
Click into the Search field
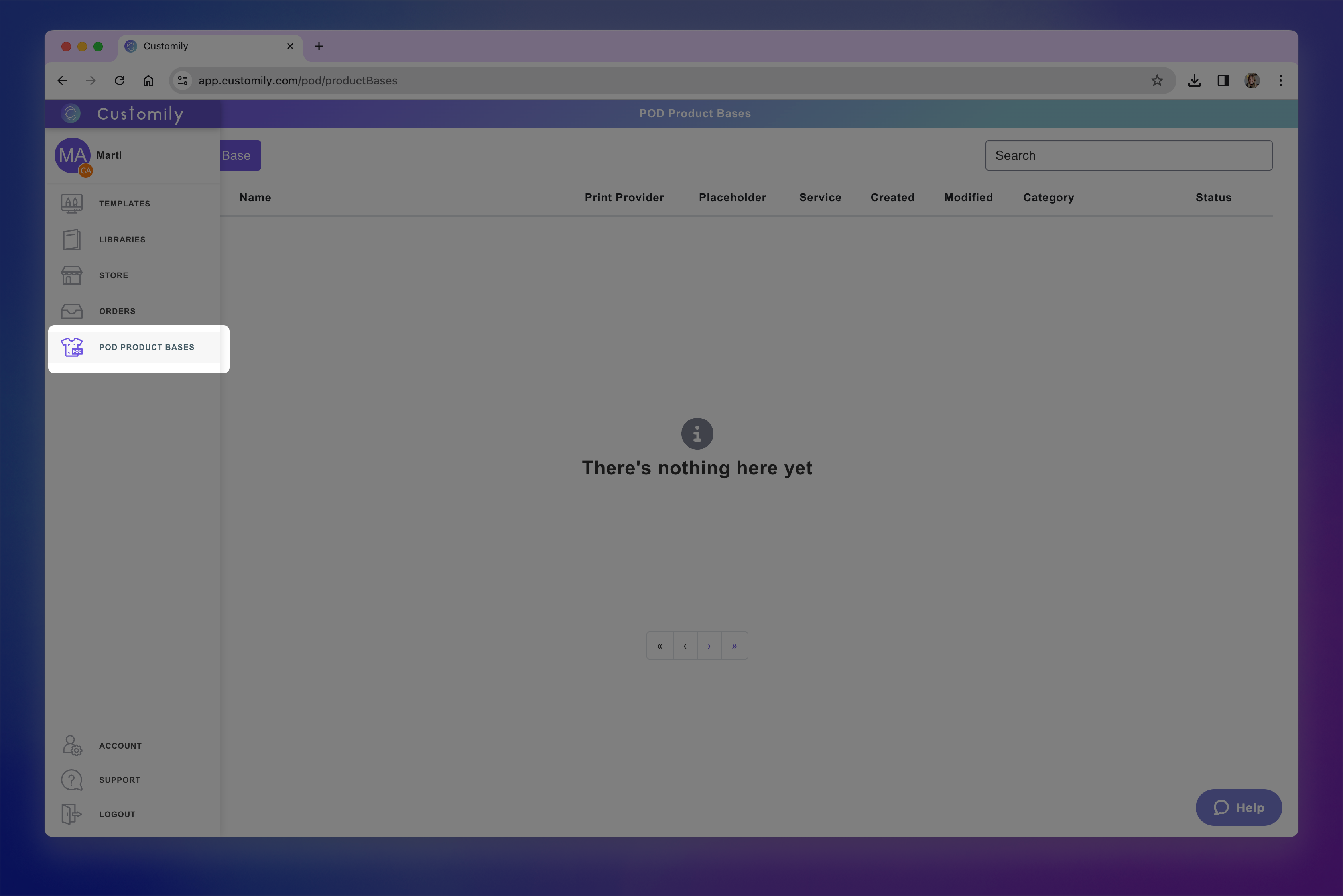[1128, 155]
